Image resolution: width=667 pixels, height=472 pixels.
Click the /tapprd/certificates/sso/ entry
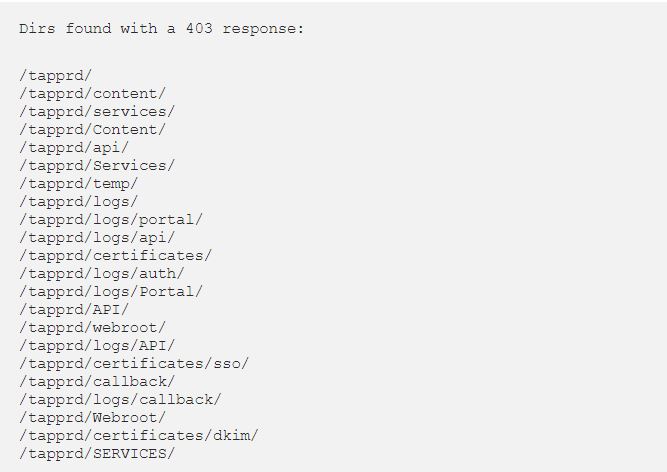134,364
